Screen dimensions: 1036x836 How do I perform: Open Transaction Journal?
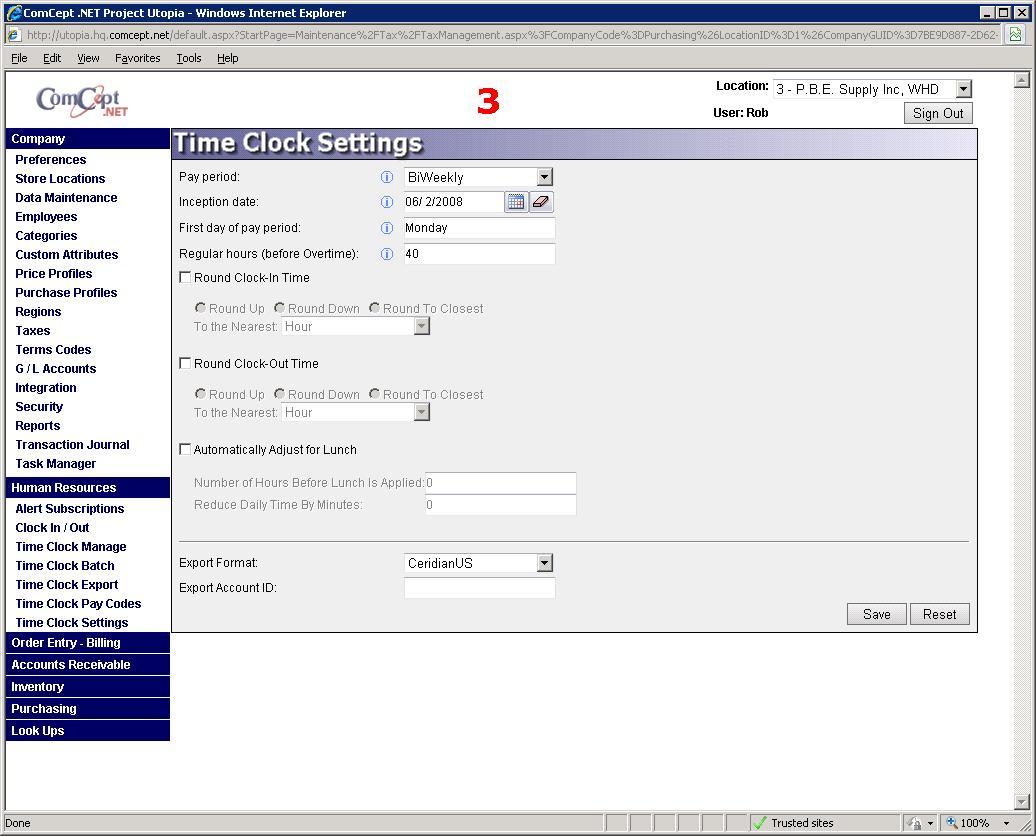click(x=73, y=445)
